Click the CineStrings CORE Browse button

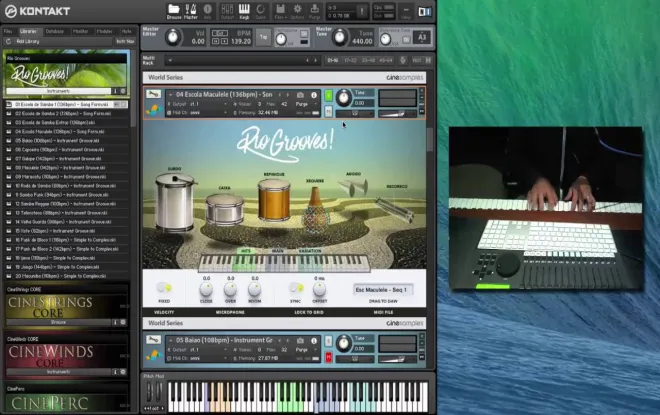click(x=58, y=322)
